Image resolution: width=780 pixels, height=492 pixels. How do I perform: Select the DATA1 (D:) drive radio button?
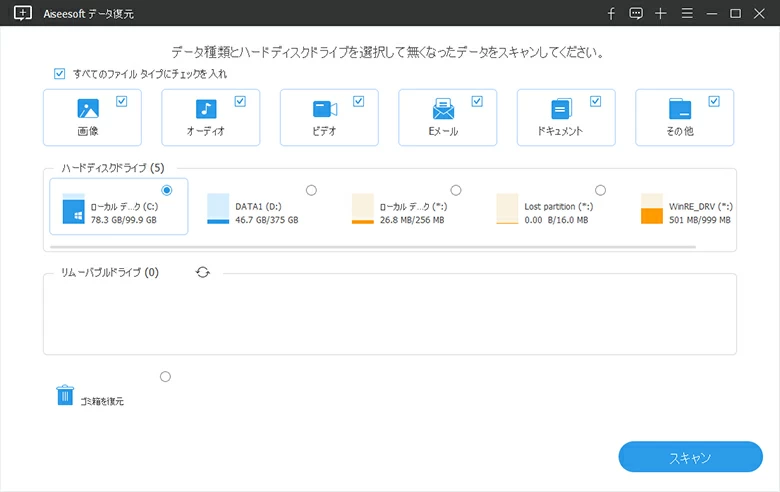coord(311,190)
